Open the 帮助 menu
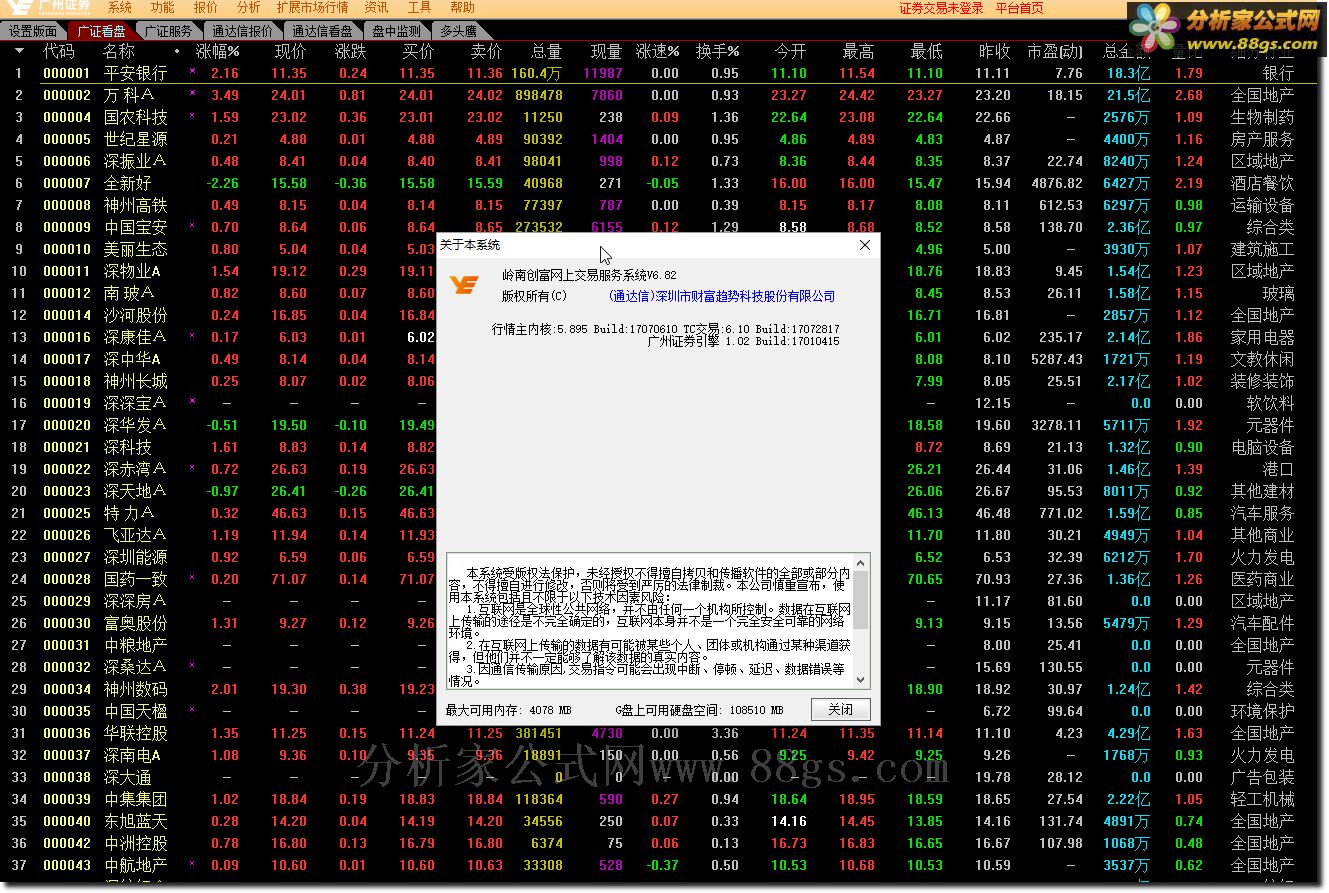The width and height of the screenshot is (1329, 893). 462,7
